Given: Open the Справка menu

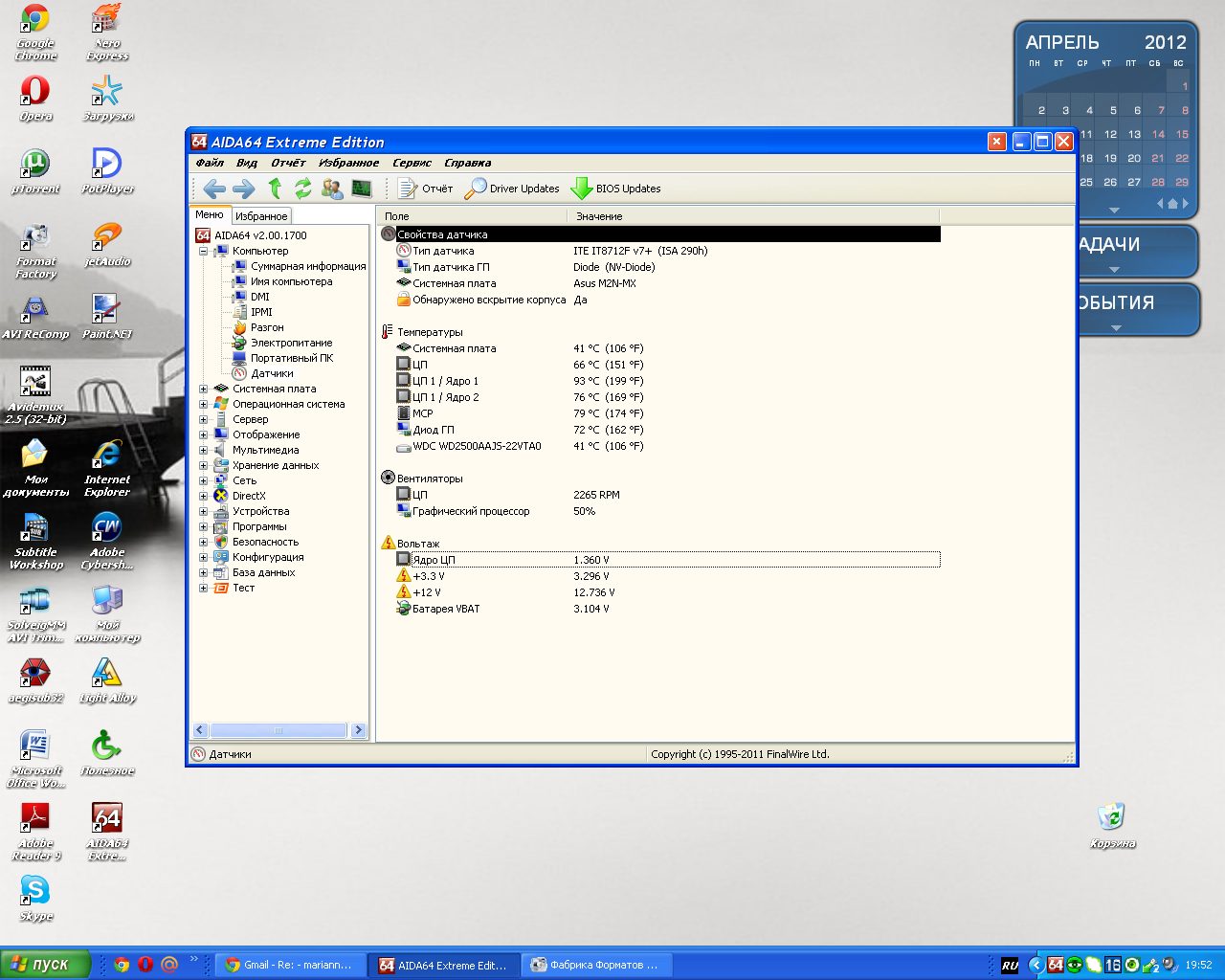Looking at the screenshot, I should [468, 163].
